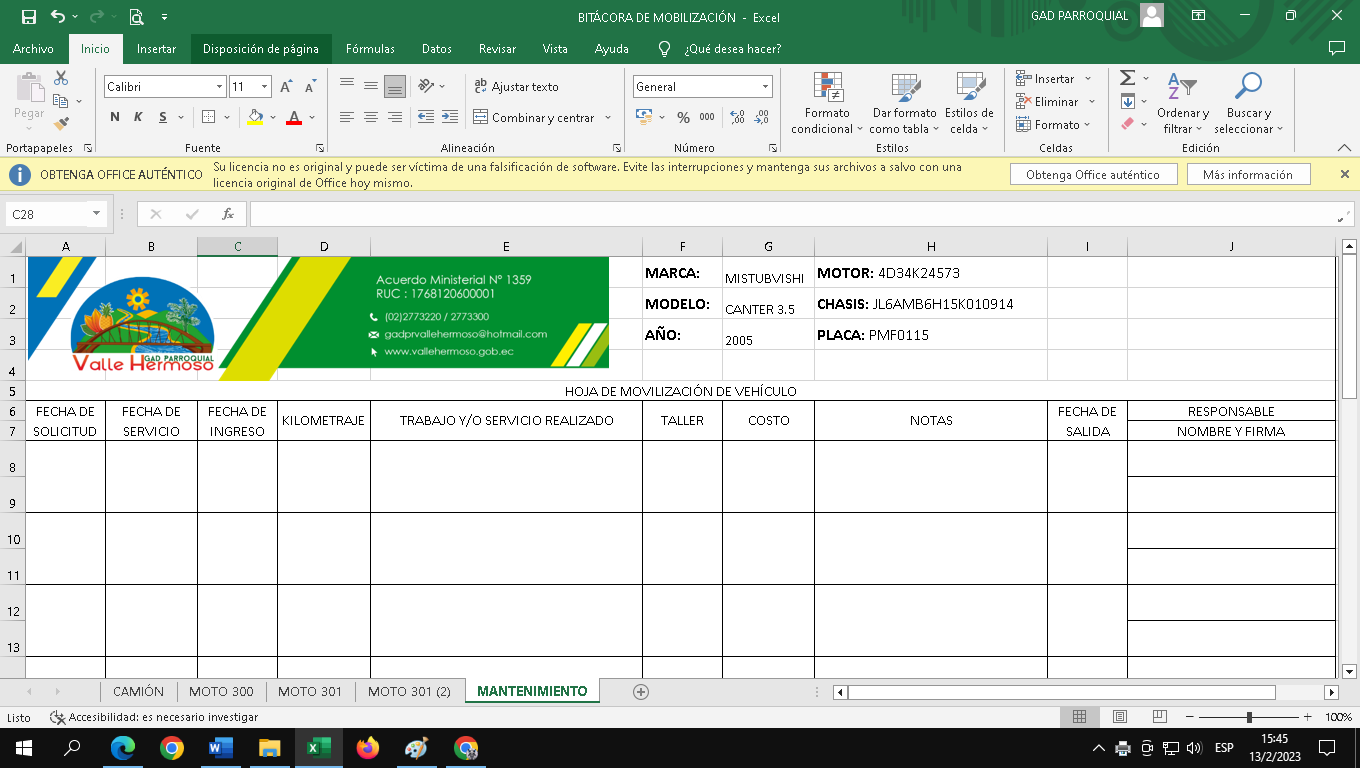This screenshot has height=768, width=1360.
Task: Click the Más información button
Action: 1247,174
